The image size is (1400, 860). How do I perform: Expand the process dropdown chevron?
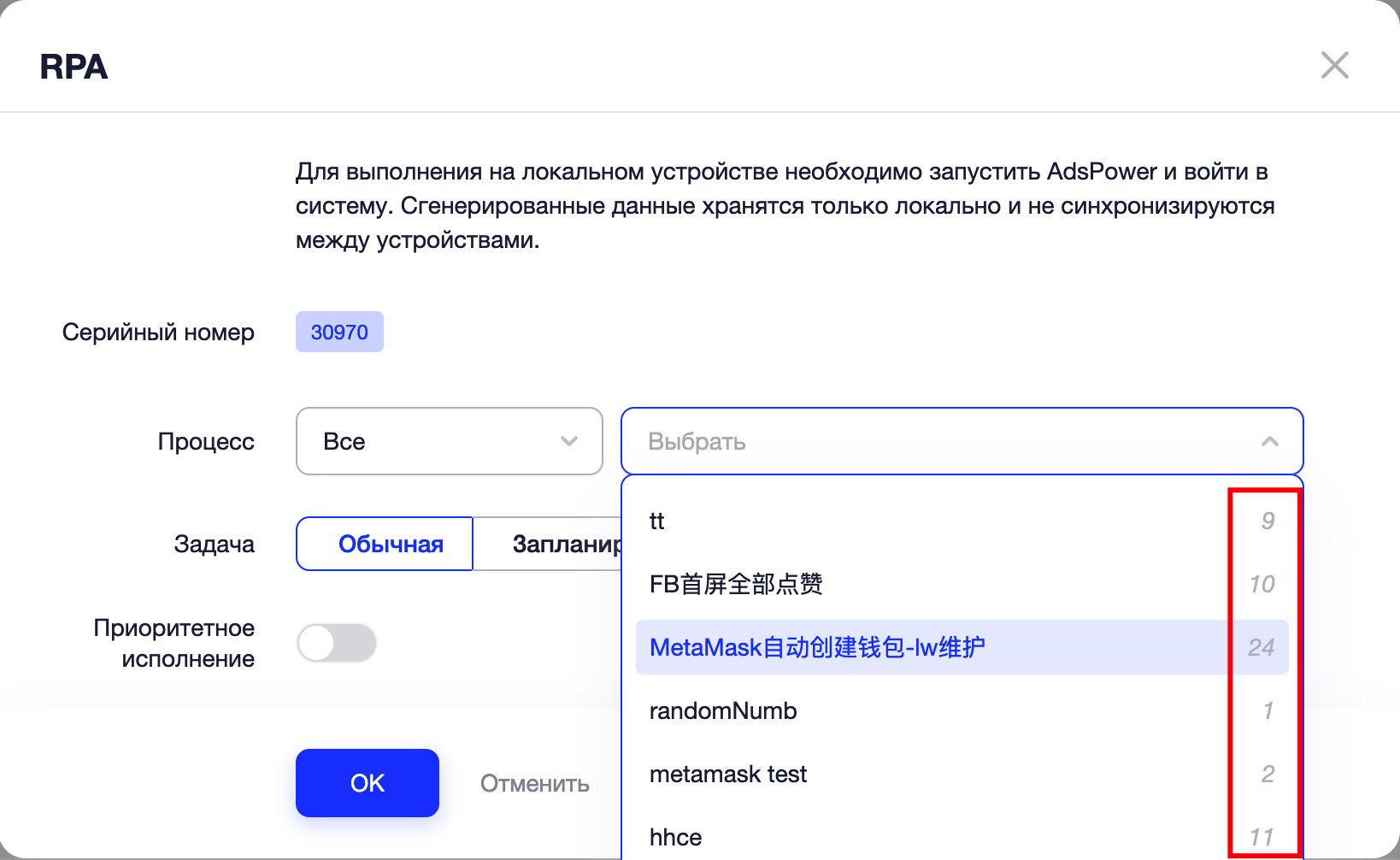567,441
